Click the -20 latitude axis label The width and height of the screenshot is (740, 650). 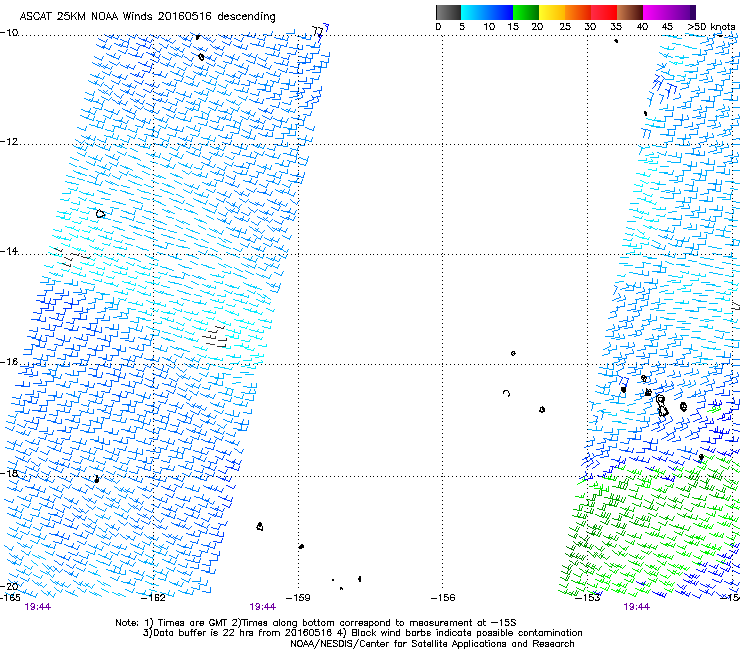point(9,586)
